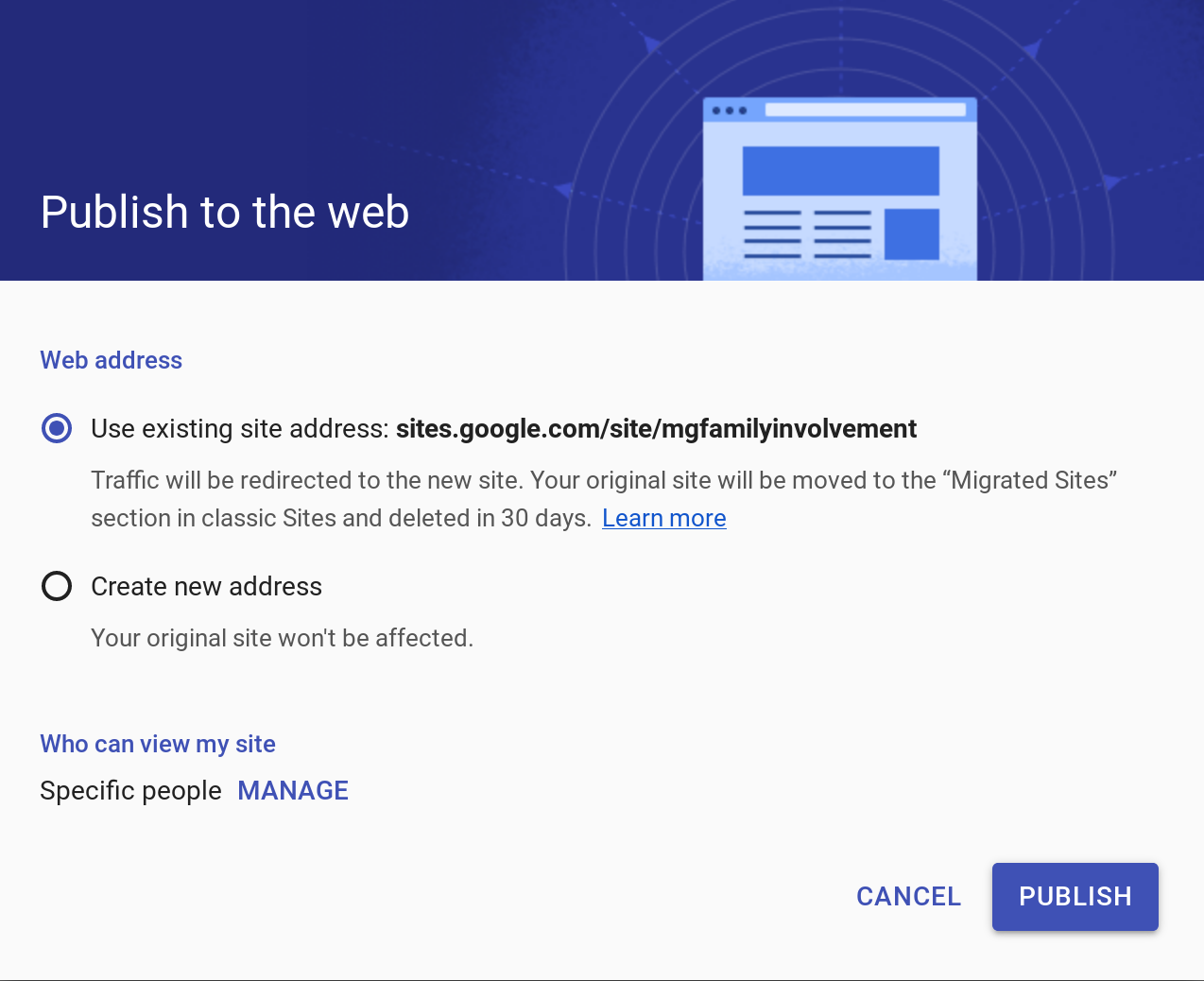Click the "Web address" section heading

click(111, 360)
